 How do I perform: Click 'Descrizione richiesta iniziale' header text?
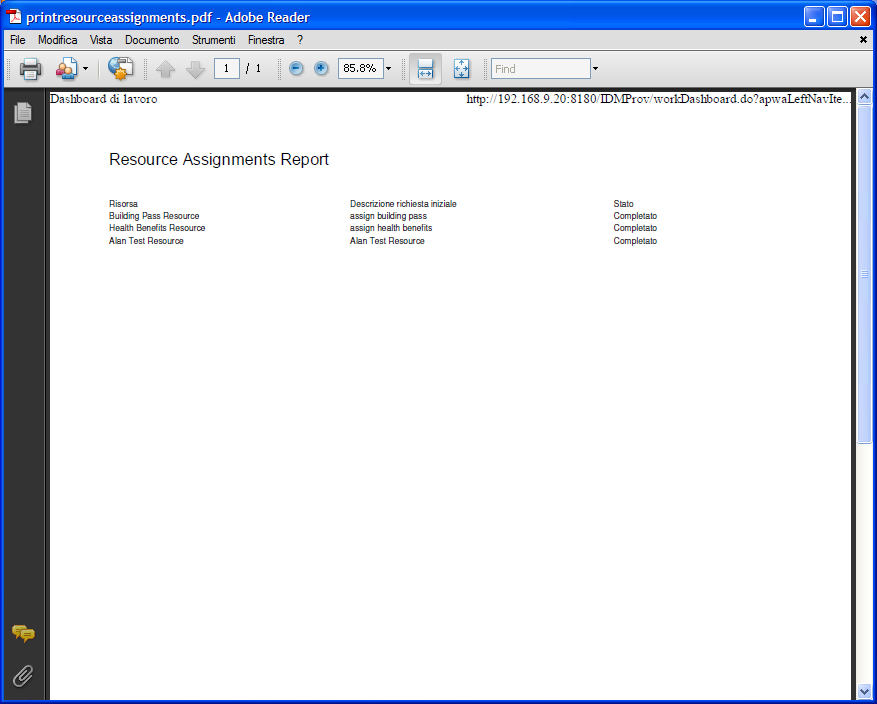403,204
